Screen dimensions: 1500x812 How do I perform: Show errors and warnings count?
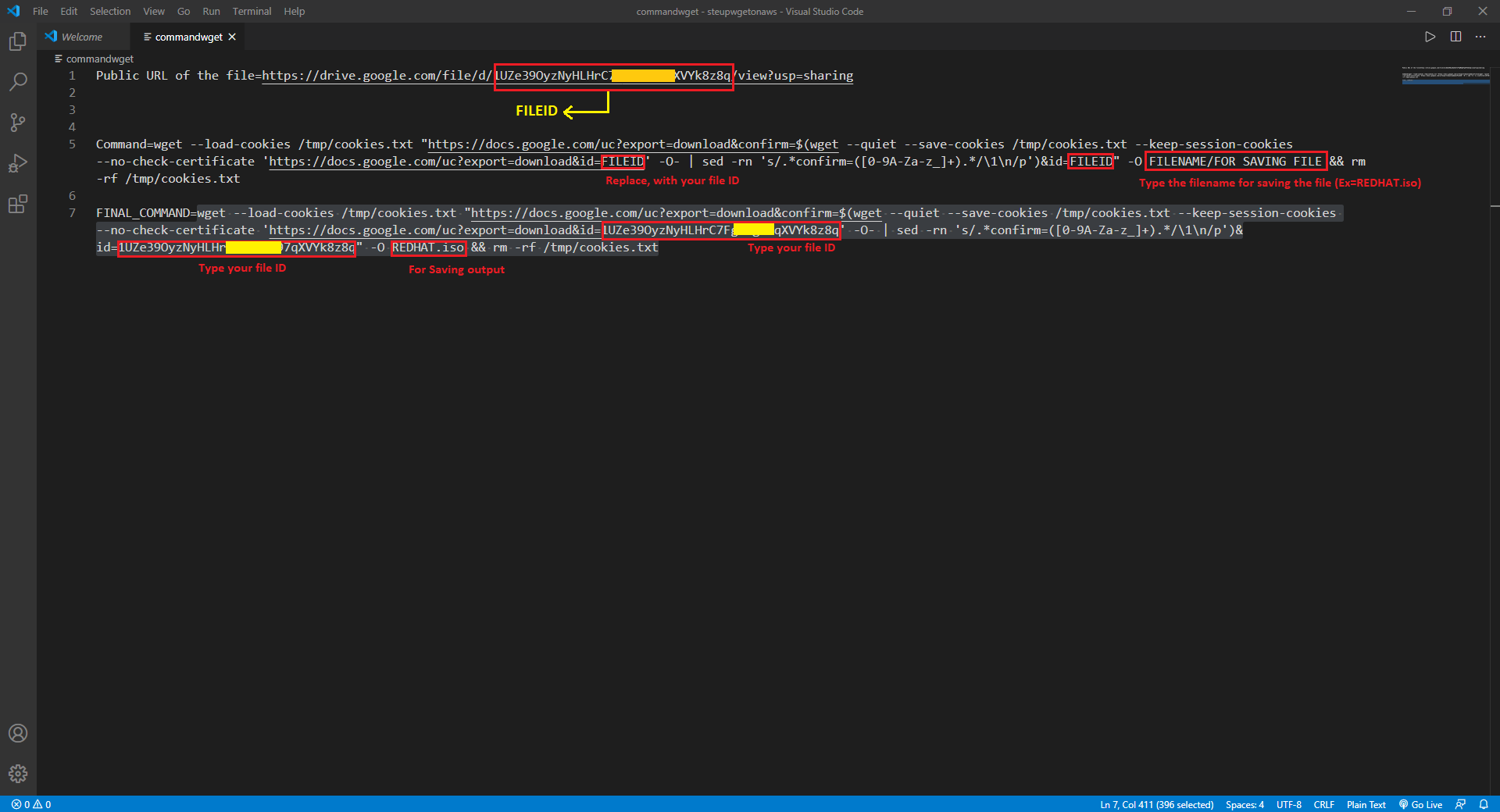(x=31, y=804)
